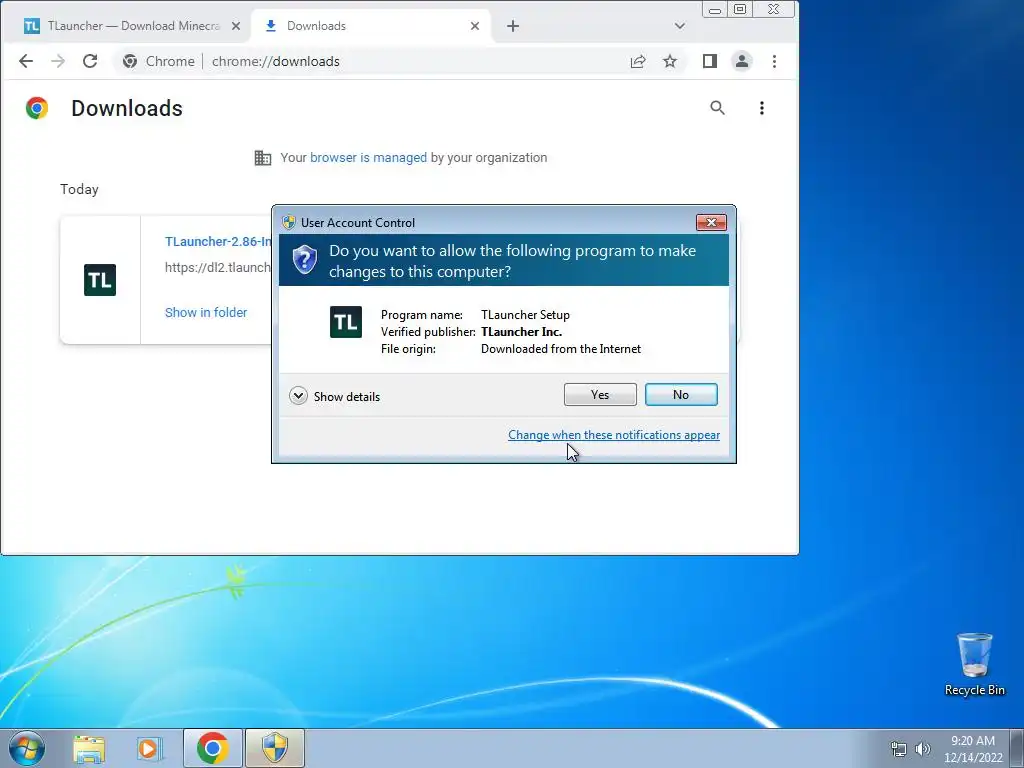
Task: Click the TLauncher icon in UAC dialog
Action: [x=345, y=322]
